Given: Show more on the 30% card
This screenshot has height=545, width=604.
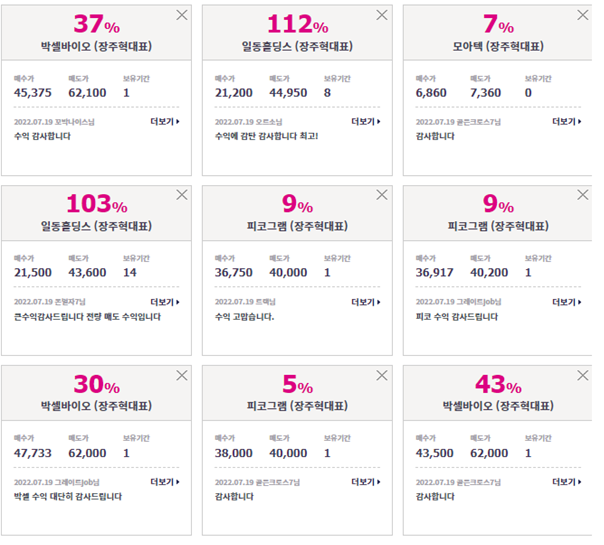Looking at the screenshot, I should 165,482.
